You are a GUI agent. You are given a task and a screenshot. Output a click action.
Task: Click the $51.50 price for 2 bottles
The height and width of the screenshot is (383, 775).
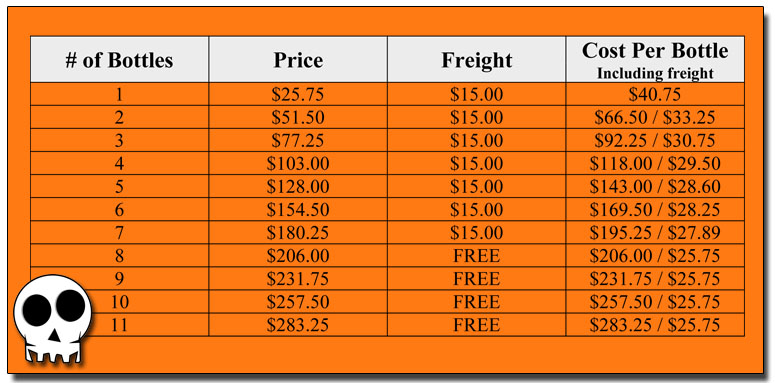298,117
